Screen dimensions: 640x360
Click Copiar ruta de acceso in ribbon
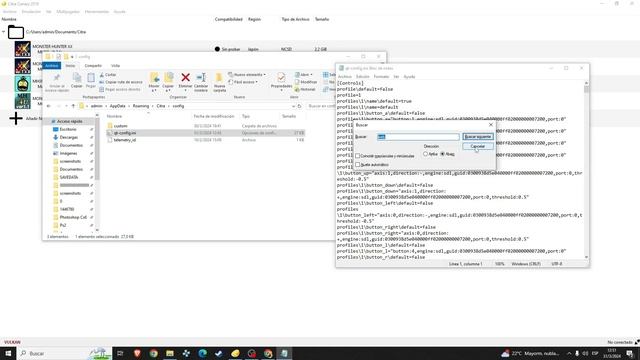pyautogui.click(x=121, y=82)
